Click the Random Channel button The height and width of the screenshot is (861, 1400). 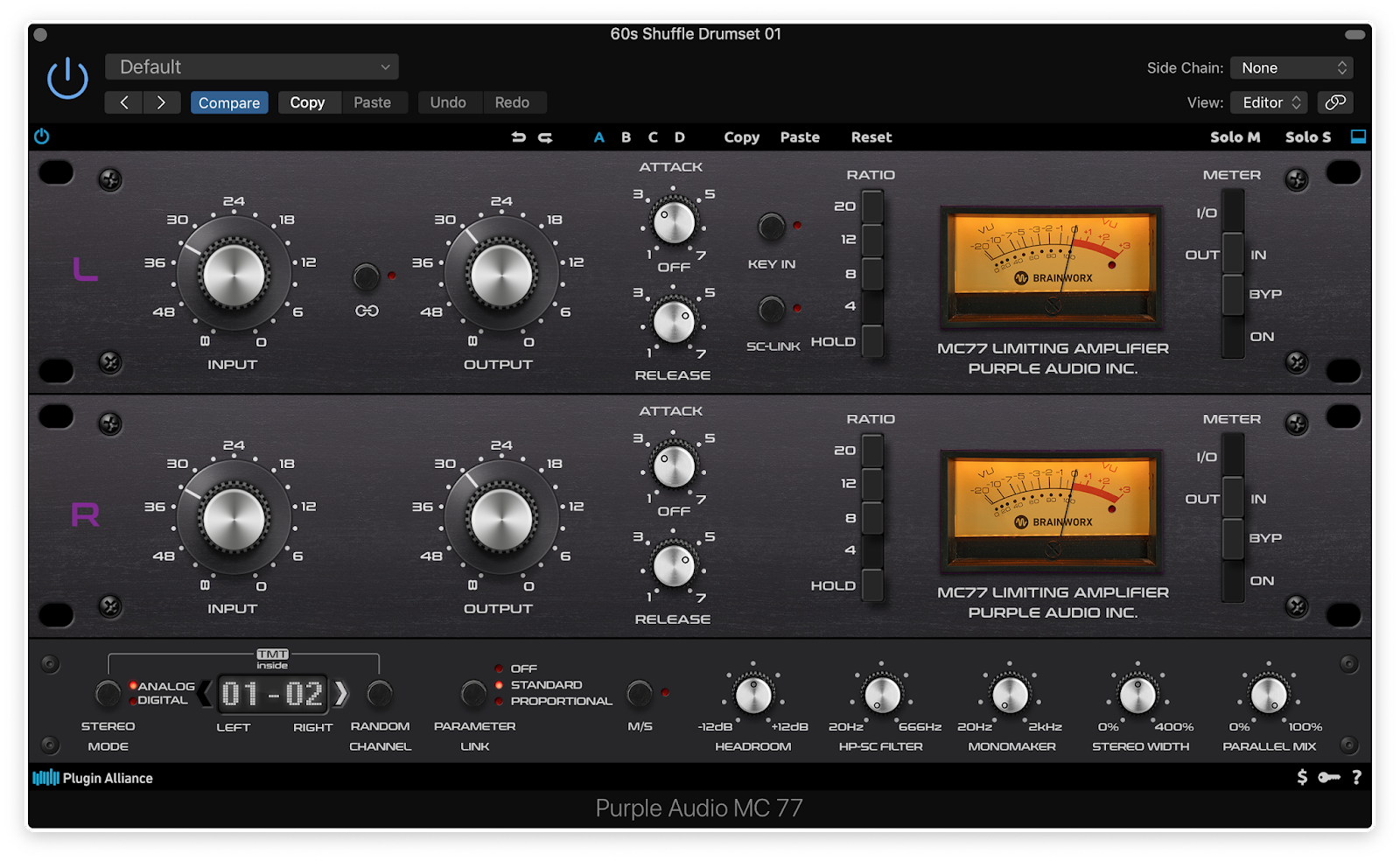[x=380, y=694]
